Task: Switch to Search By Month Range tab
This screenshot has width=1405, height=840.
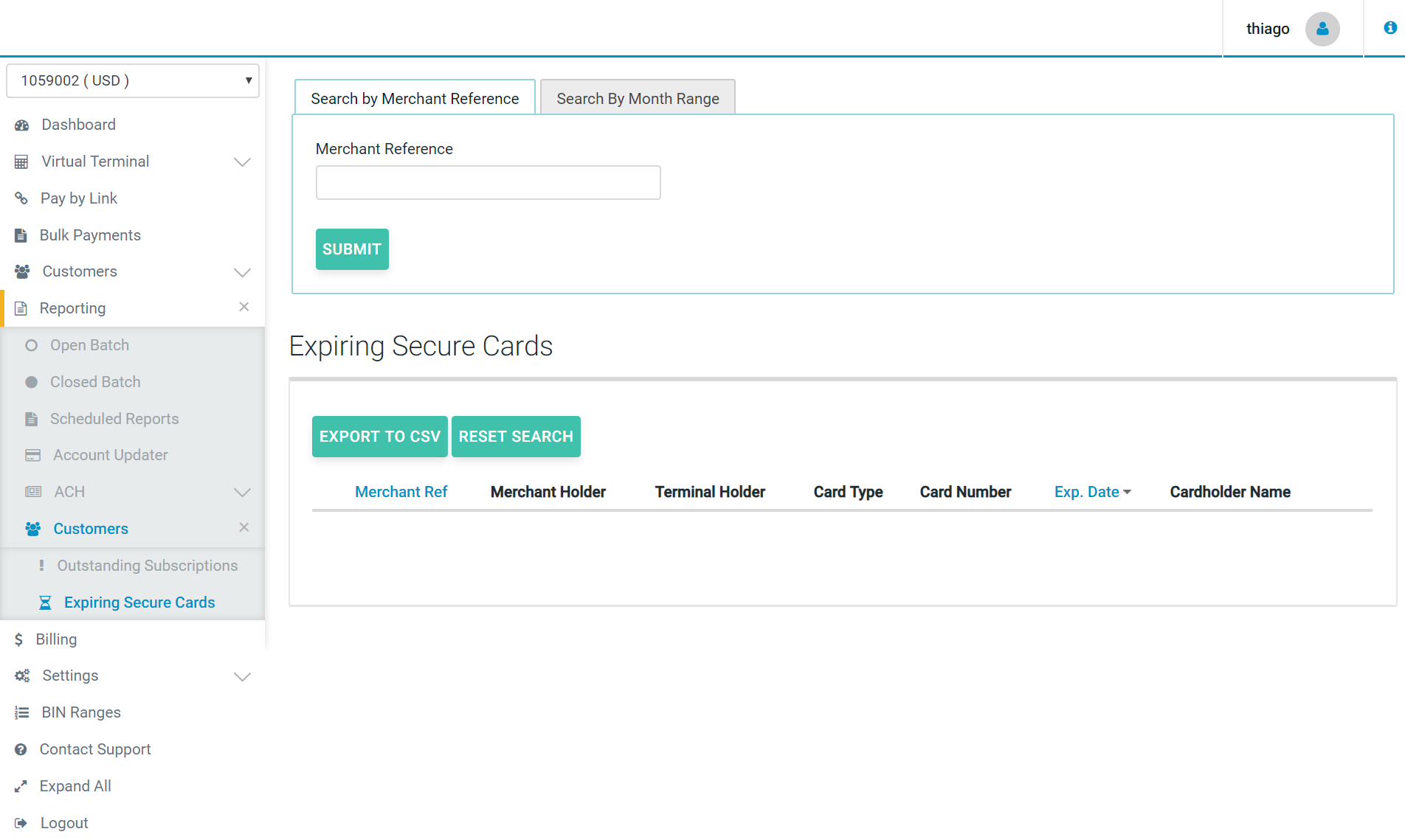Action: [x=638, y=98]
